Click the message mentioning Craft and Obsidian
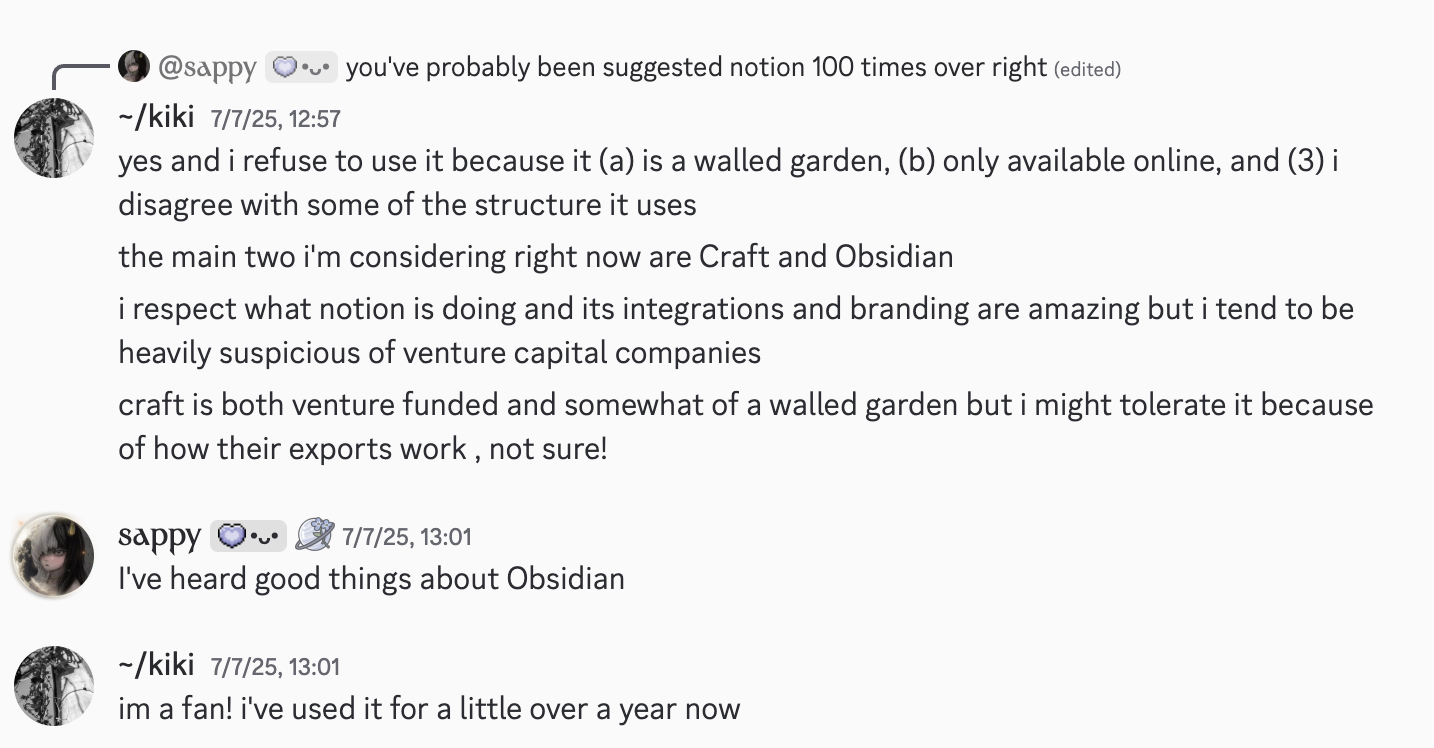The image size is (1434, 748). (x=535, y=257)
